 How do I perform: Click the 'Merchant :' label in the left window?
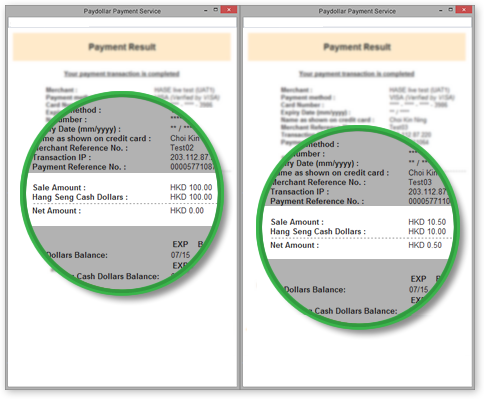tap(62, 90)
